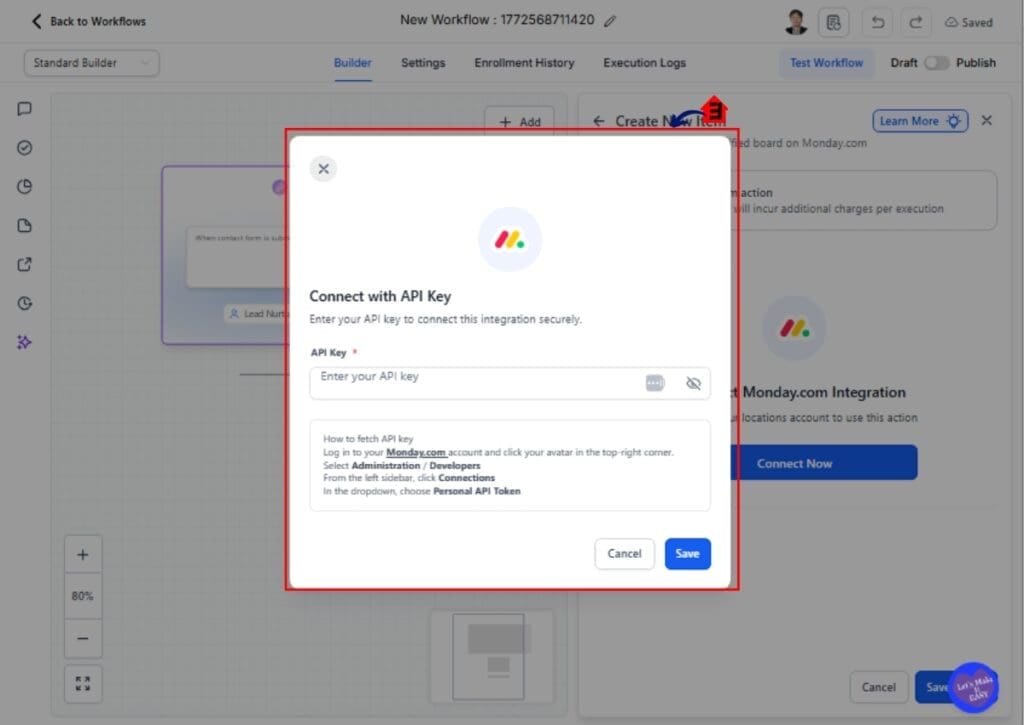Viewport: 1024px width, 725px height.
Task: Switch to the Execution Logs tab
Action: click(644, 62)
